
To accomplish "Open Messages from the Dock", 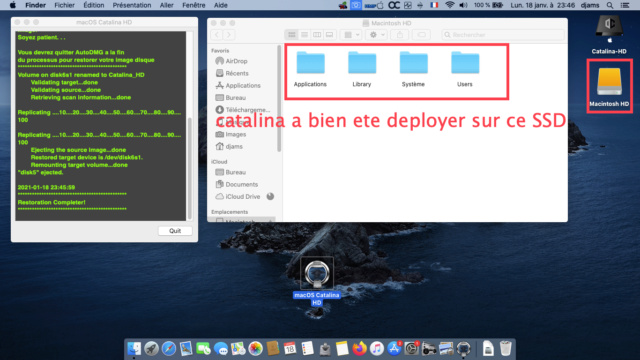I will click(221, 349).
